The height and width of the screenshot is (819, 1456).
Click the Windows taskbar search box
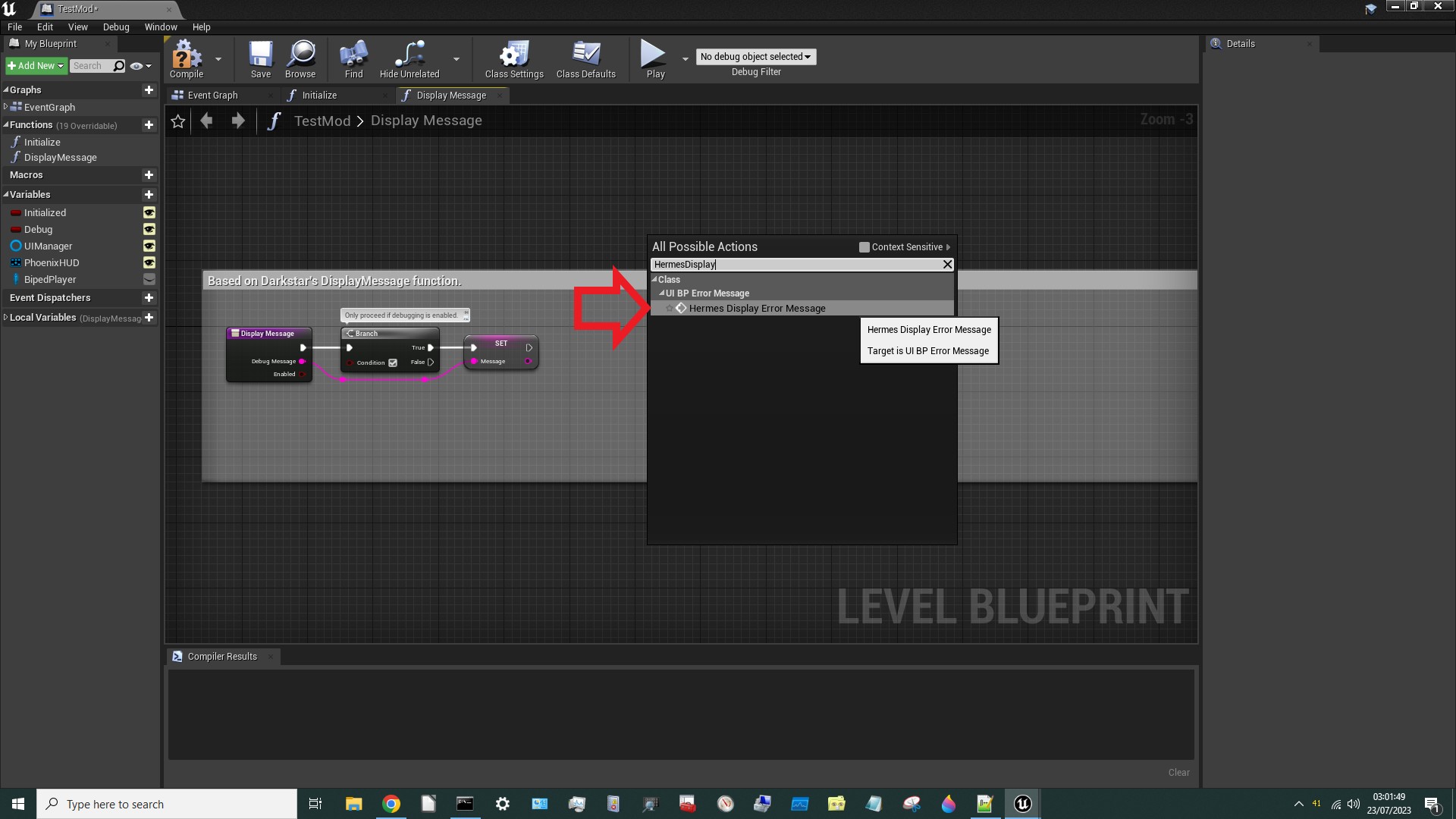(x=167, y=804)
